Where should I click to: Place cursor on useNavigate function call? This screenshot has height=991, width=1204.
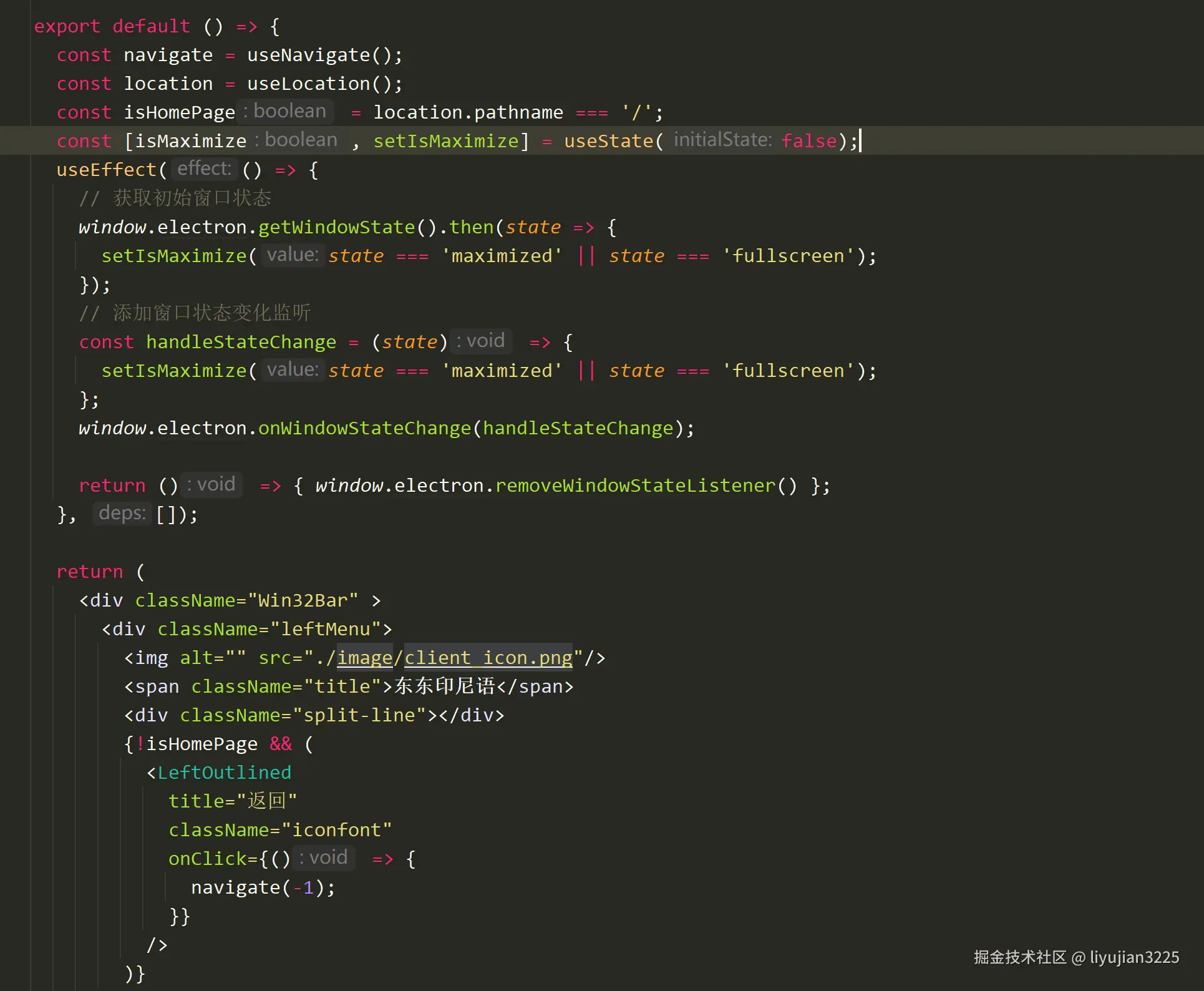tap(309, 55)
